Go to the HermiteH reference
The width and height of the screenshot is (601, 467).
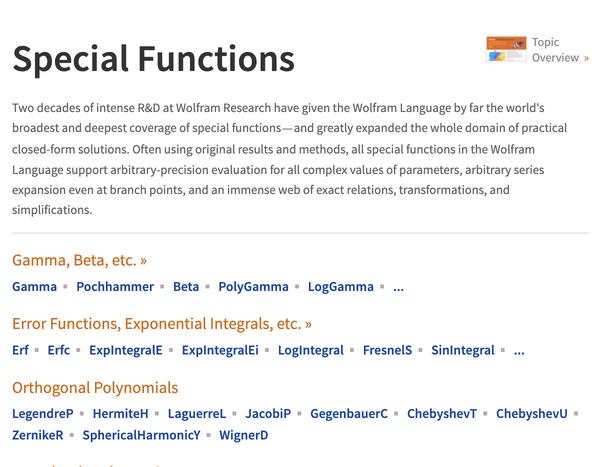(x=120, y=414)
